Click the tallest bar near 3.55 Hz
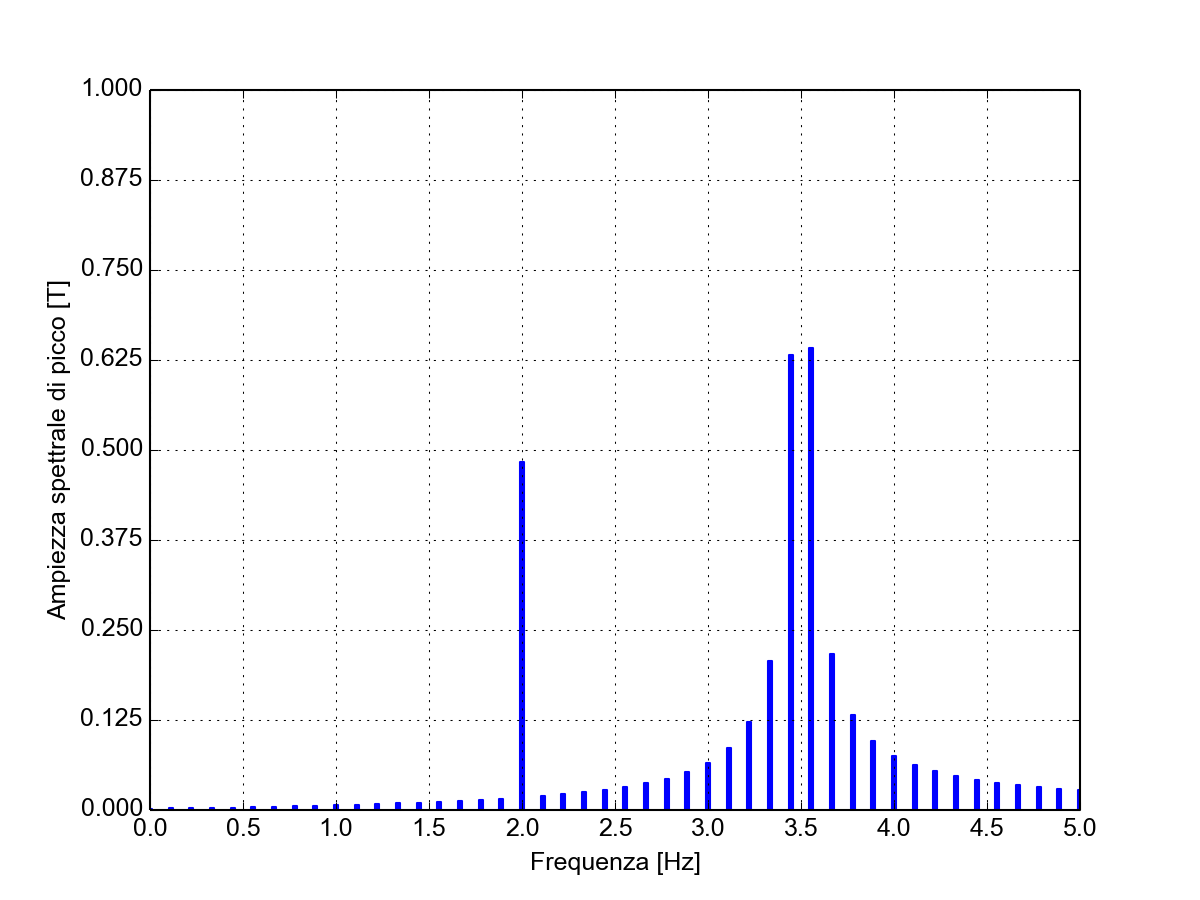The image size is (1200, 900). click(x=811, y=578)
